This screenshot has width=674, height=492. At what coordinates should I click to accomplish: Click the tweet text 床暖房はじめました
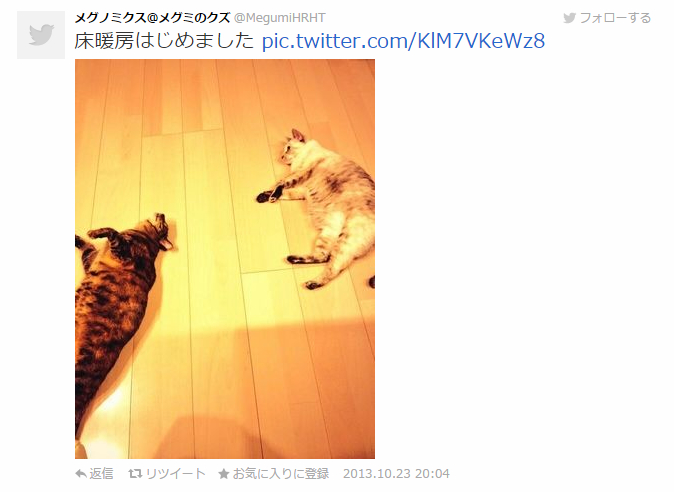(x=164, y=41)
